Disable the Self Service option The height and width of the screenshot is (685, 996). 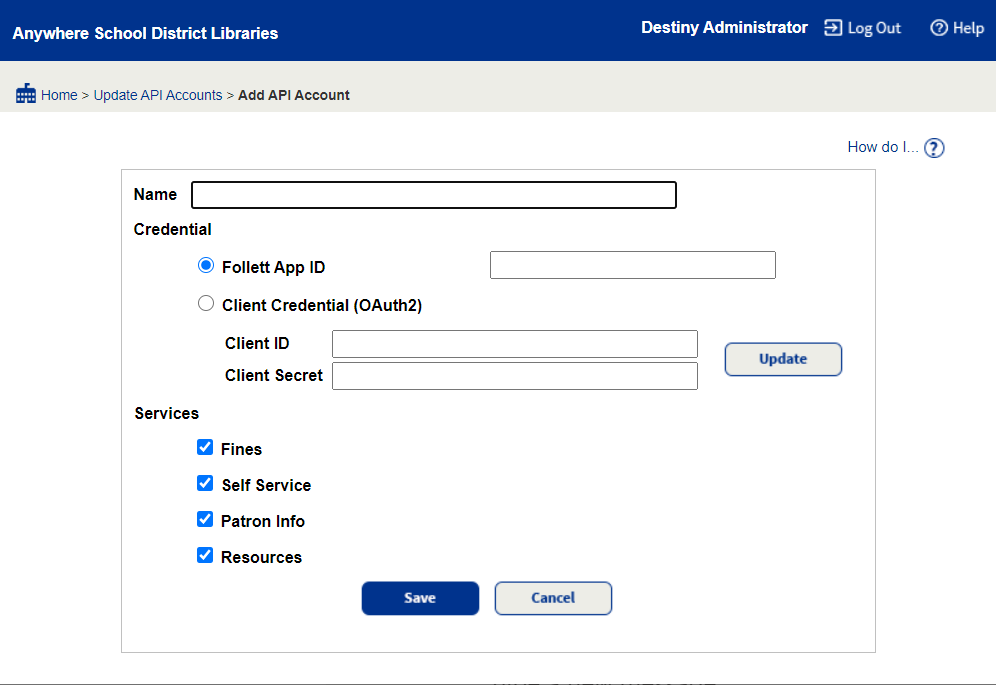205,483
